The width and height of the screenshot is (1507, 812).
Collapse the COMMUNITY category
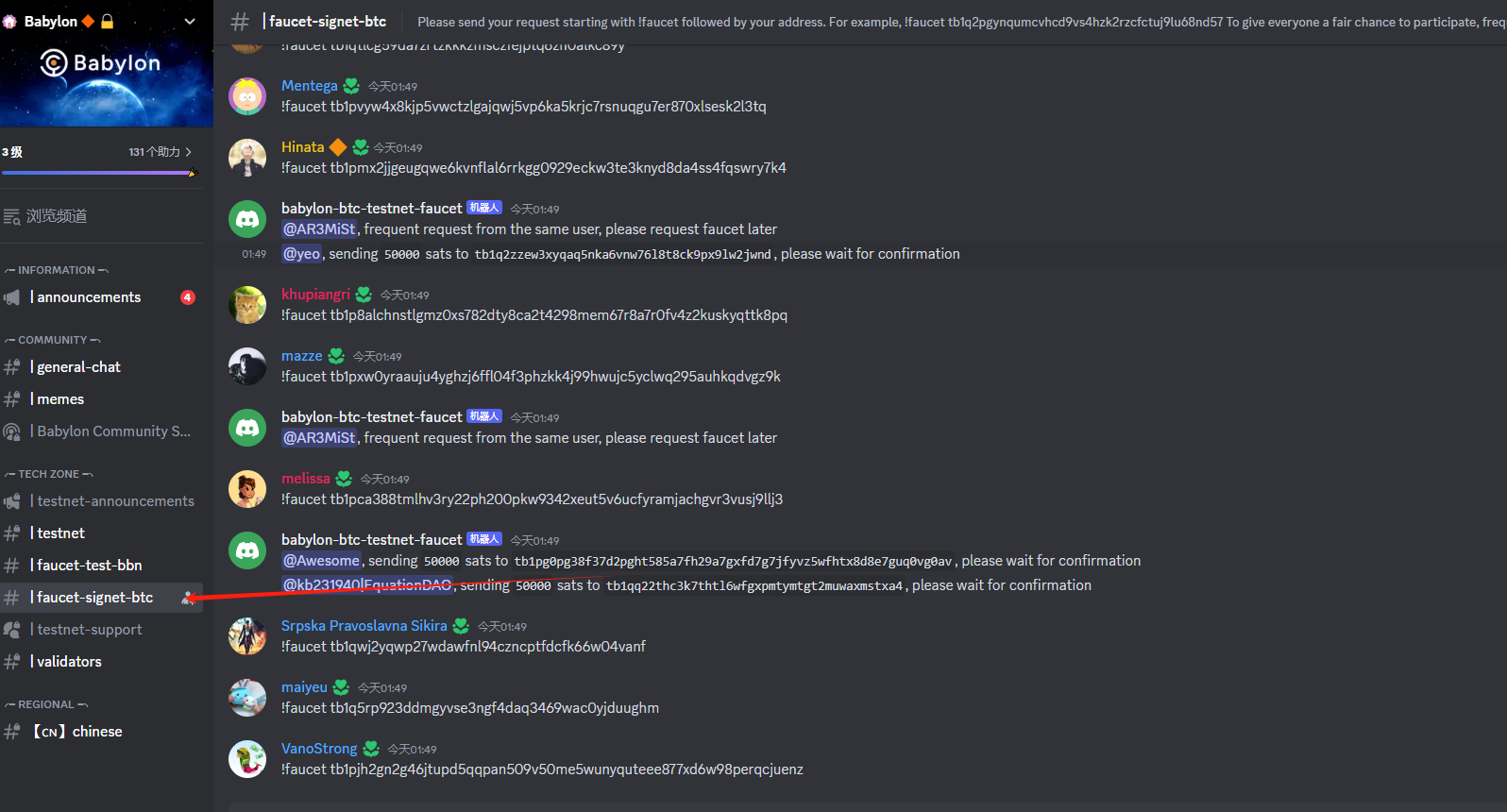53,340
